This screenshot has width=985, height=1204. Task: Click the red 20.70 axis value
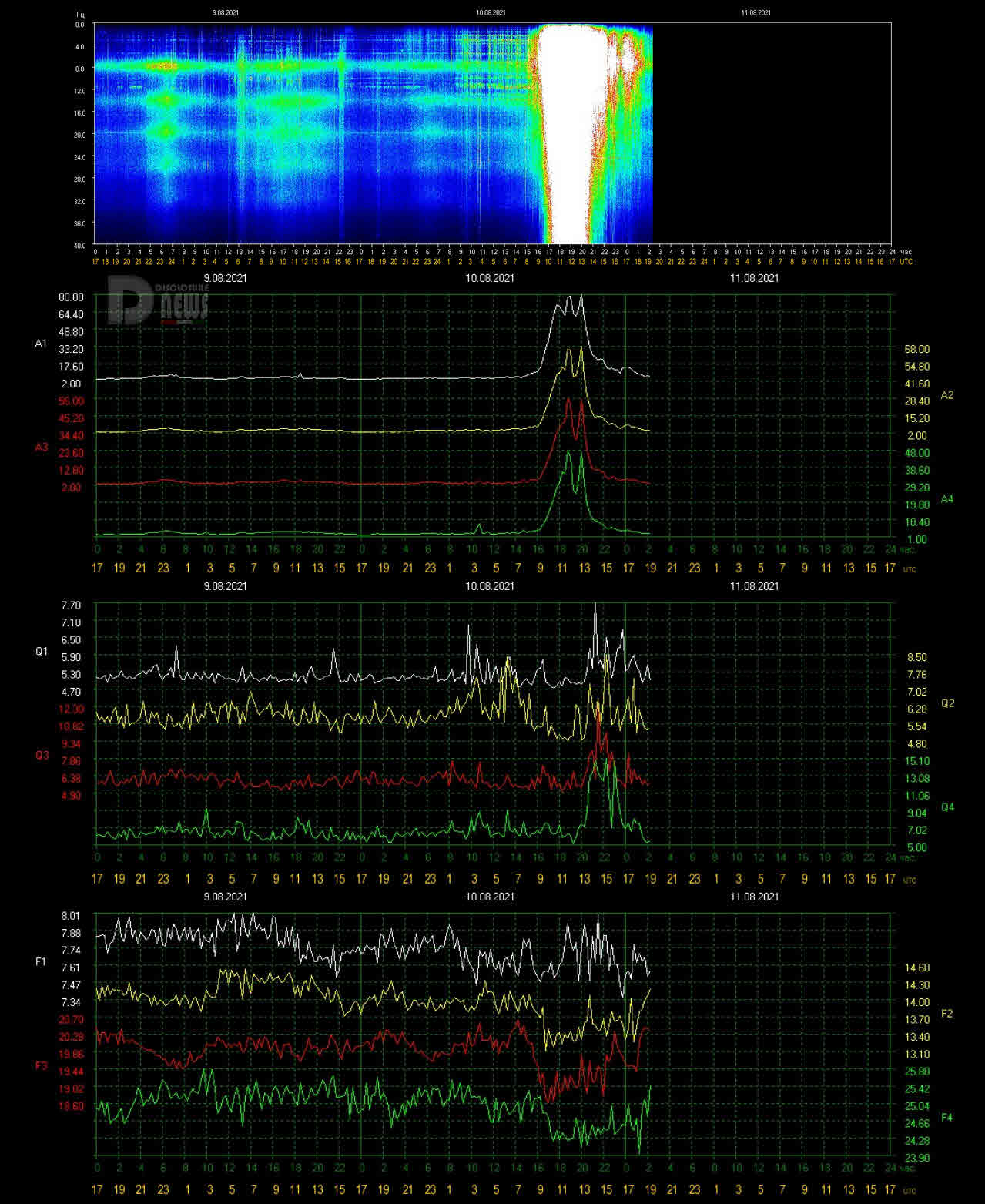coord(71,1019)
